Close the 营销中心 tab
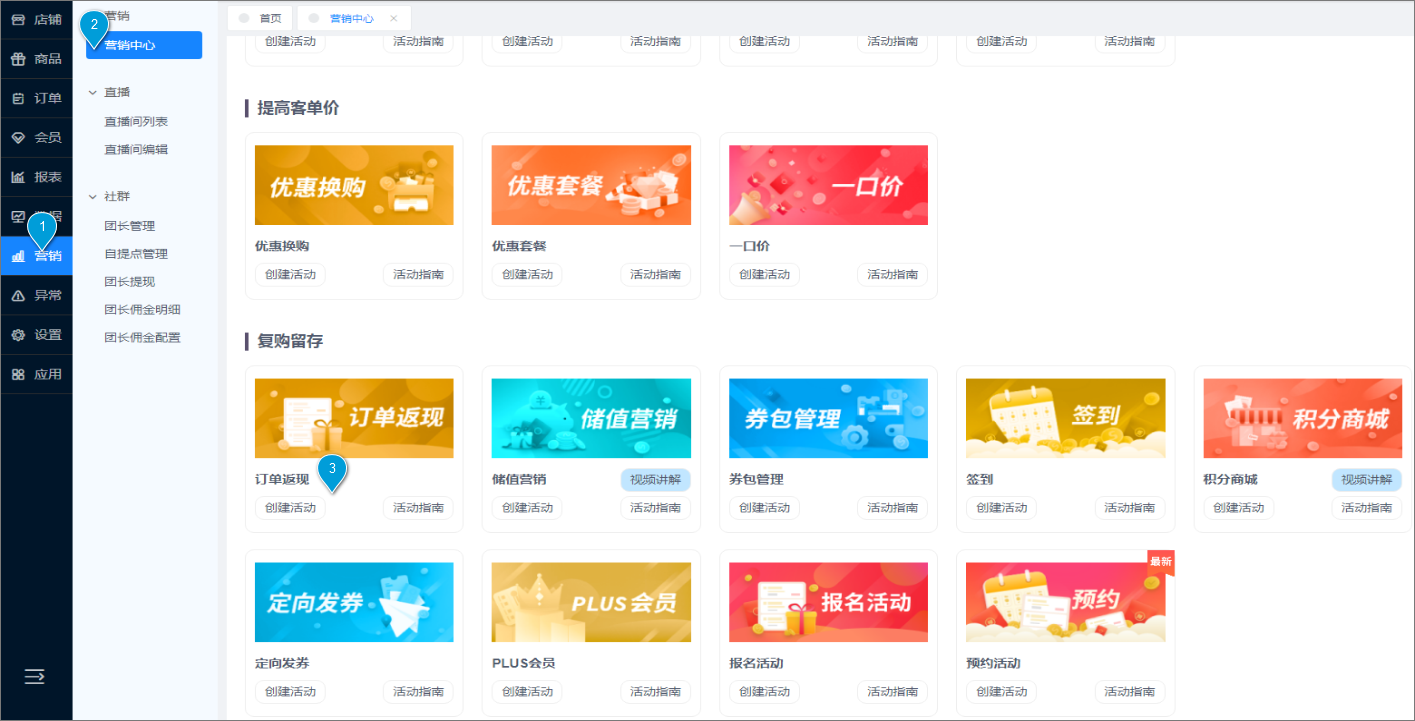The height and width of the screenshot is (721, 1415). [393, 18]
